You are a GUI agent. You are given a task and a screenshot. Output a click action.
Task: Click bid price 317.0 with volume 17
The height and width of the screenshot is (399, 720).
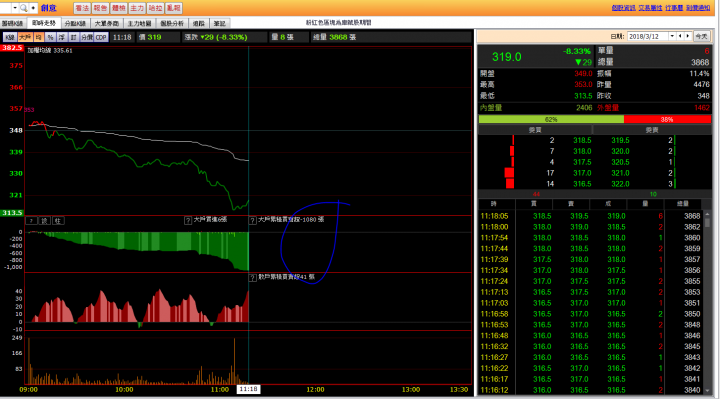[582, 173]
